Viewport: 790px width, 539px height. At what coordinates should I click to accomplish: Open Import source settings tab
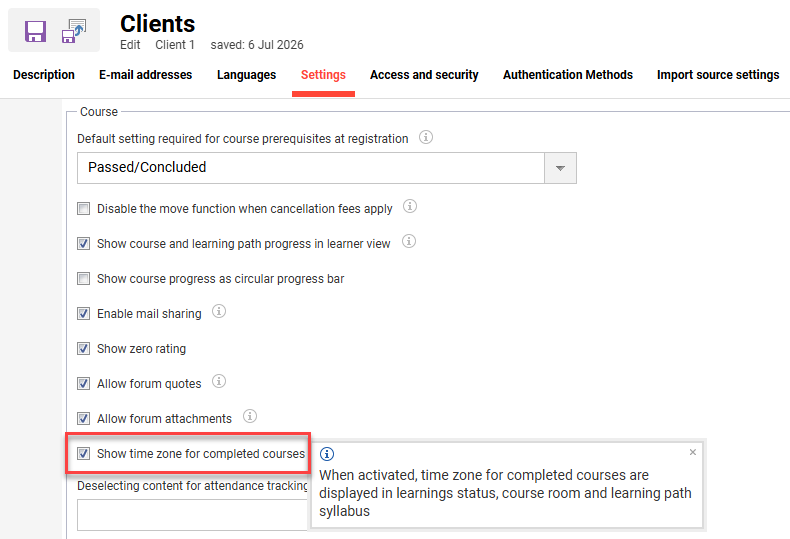pyautogui.click(x=718, y=75)
